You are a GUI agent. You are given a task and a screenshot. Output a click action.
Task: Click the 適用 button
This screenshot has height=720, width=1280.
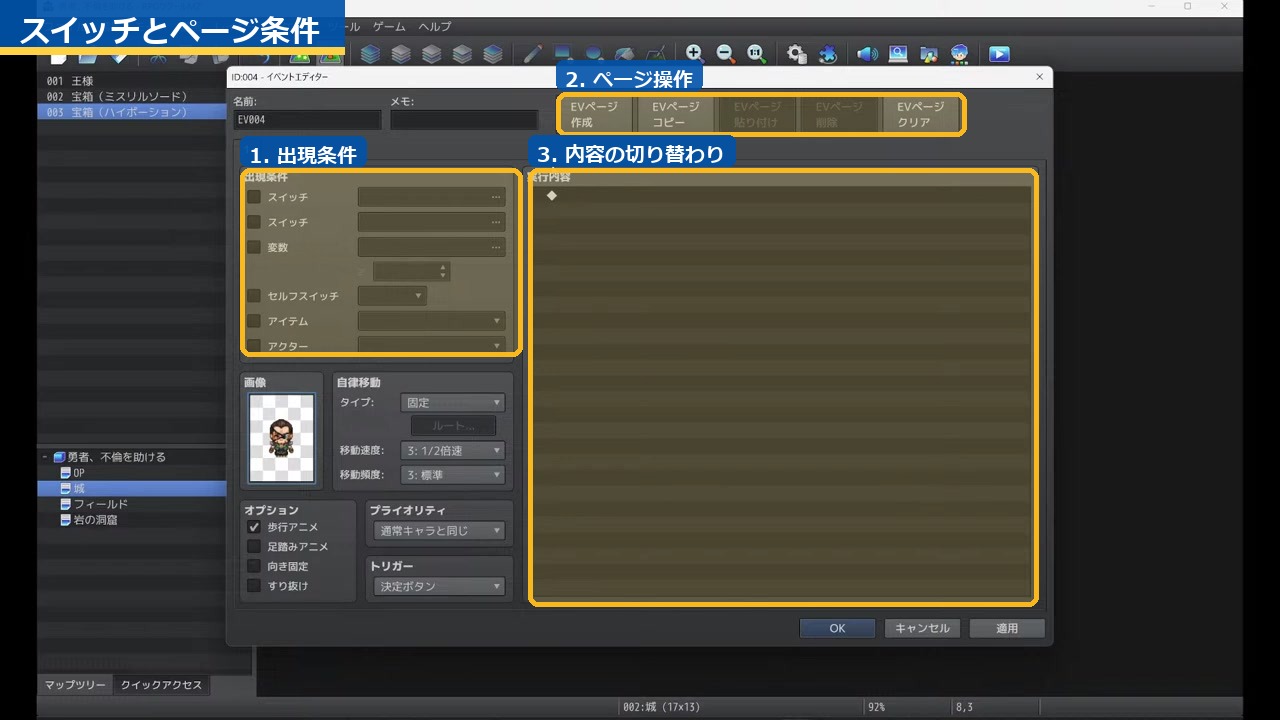point(1007,628)
